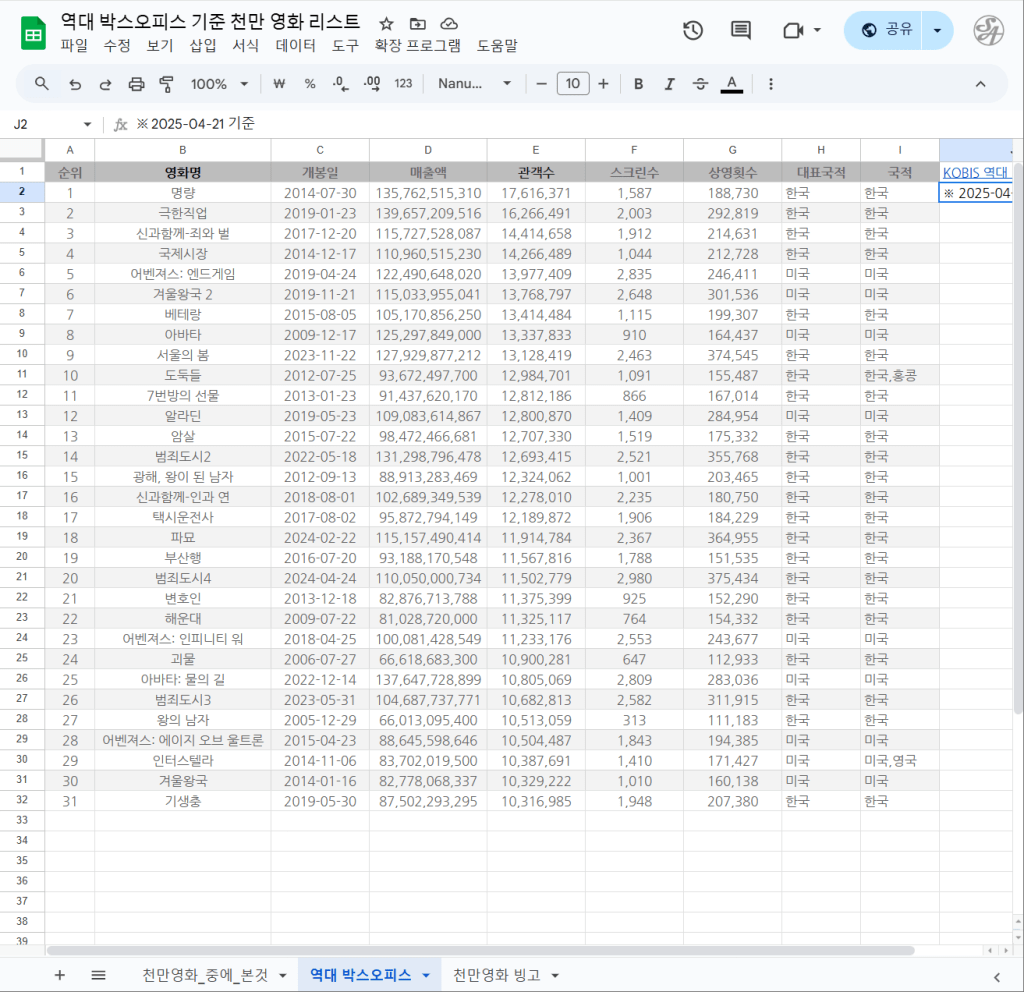Click the print icon
The width and height of the screenshot is (1024, 992).
(137, 84)
